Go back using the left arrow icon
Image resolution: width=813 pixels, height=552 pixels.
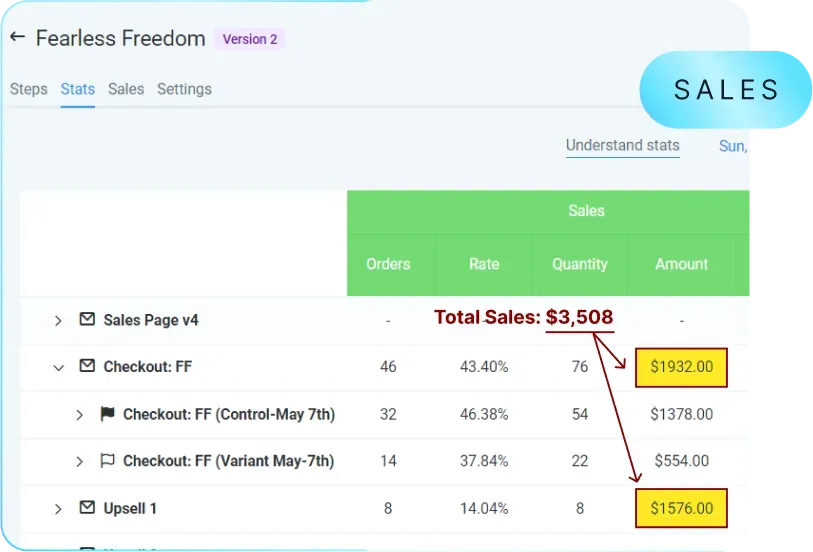click(x=18, y=36)
